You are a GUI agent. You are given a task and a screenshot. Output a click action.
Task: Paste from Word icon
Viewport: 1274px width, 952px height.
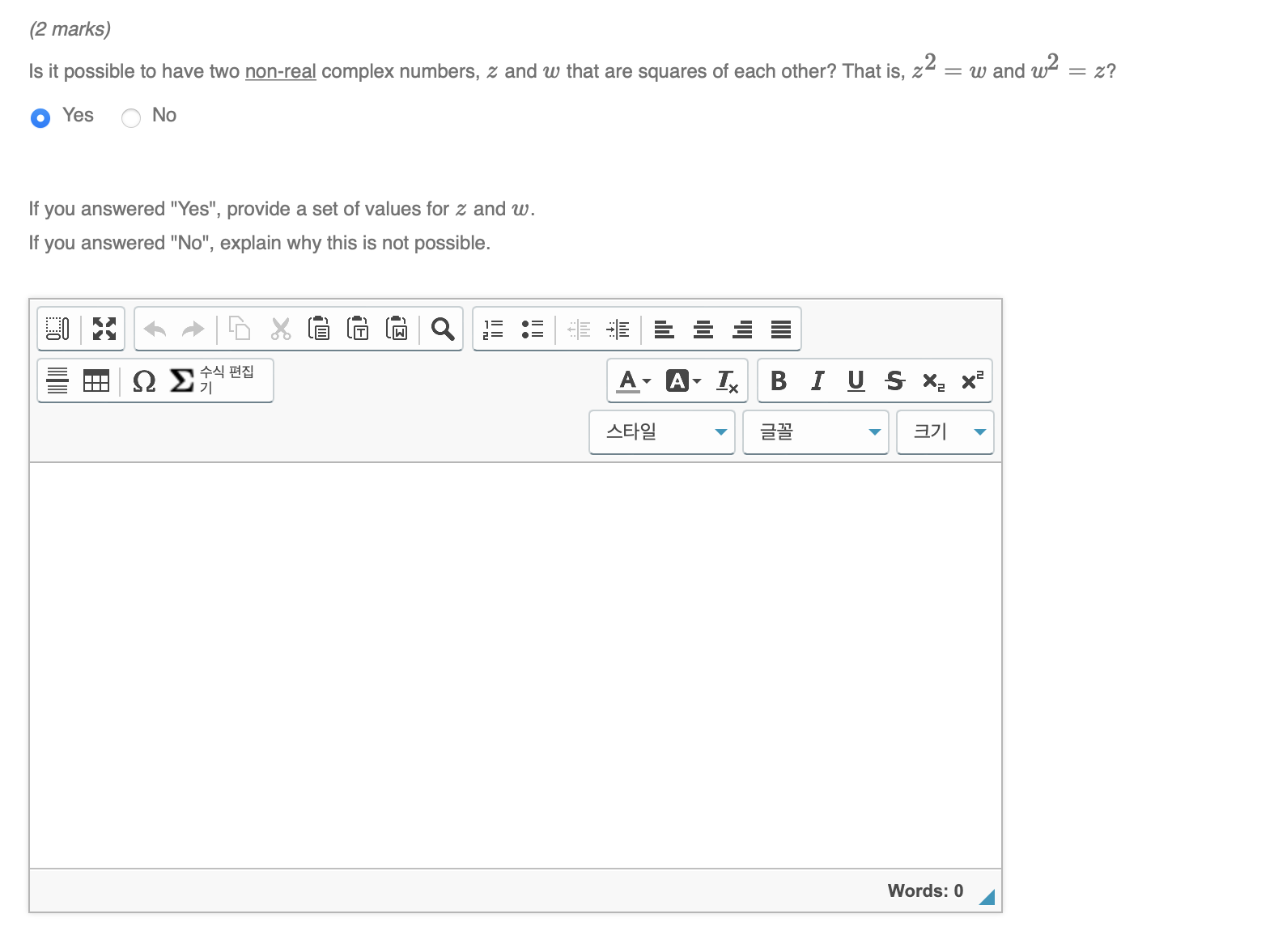click(397, 329)
